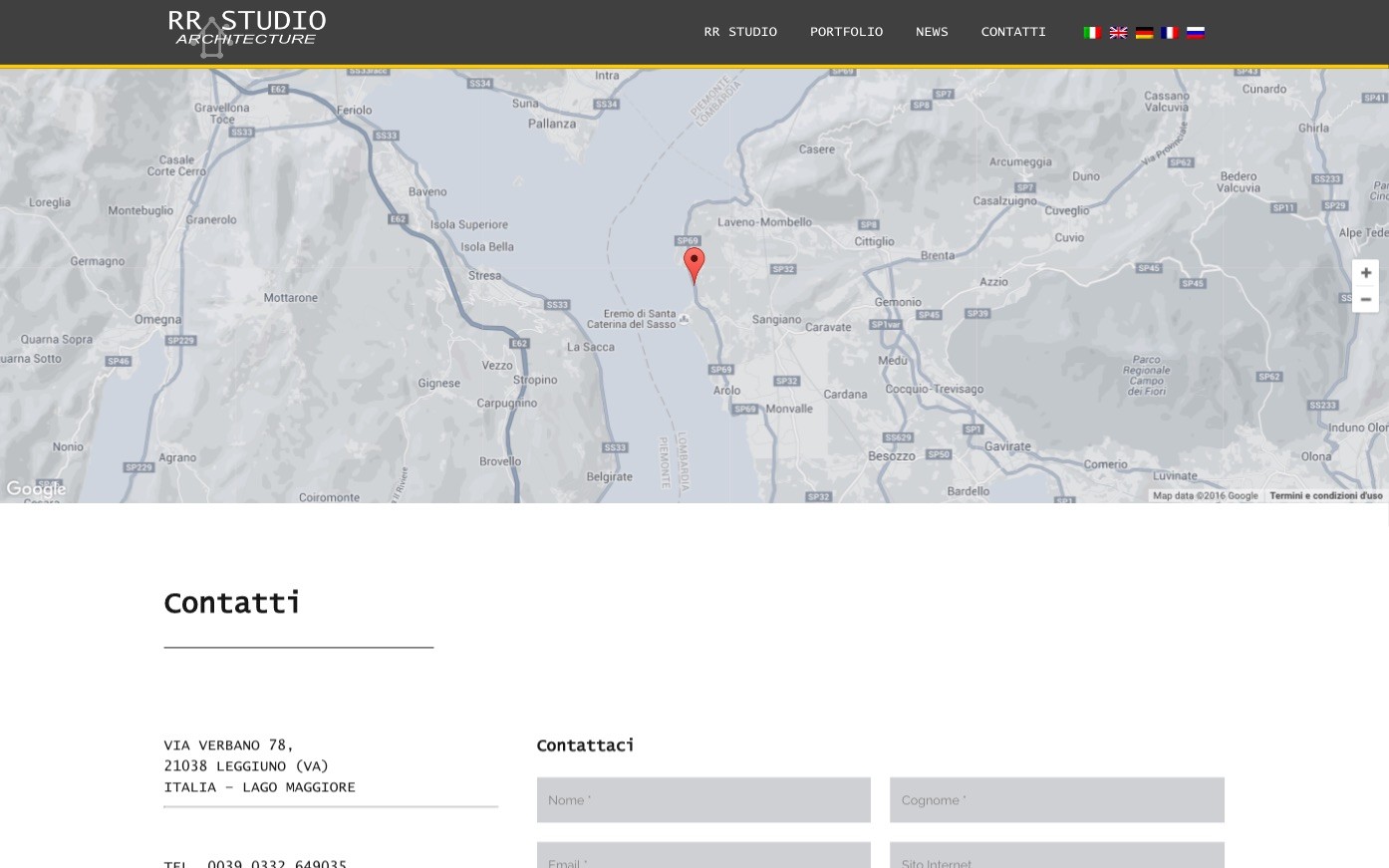
Task: Open the PORTFOLIO menu item
Action: pyautogui.click(x=846, y=32)
